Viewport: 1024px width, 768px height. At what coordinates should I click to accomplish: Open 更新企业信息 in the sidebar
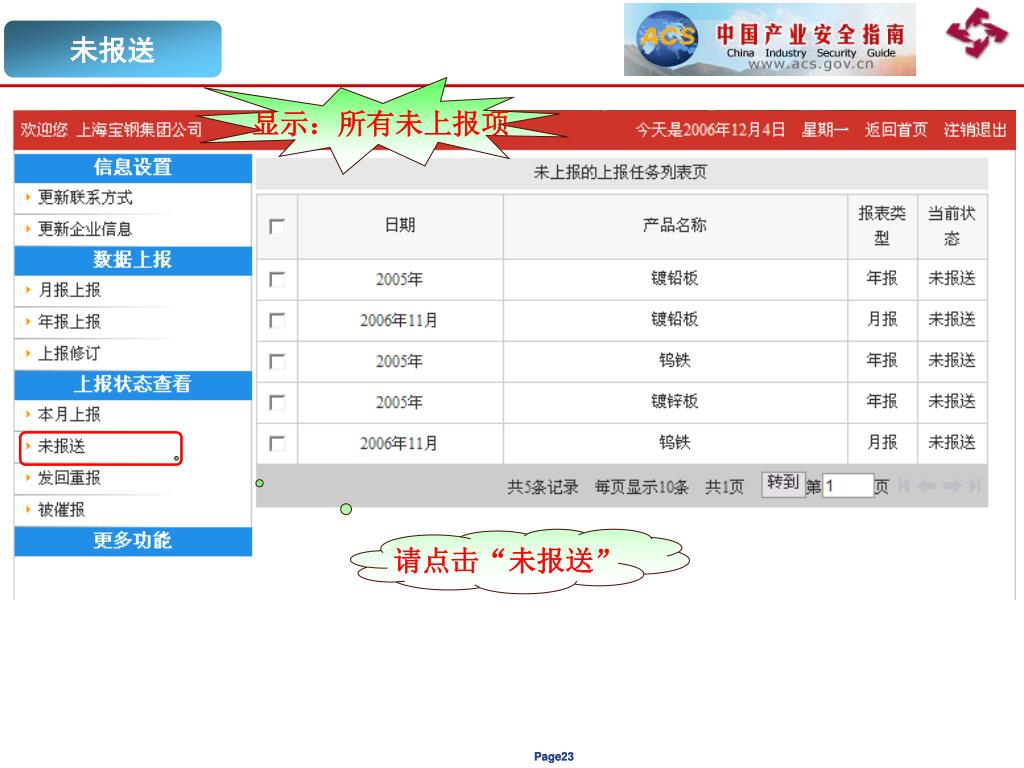point(85,229)
